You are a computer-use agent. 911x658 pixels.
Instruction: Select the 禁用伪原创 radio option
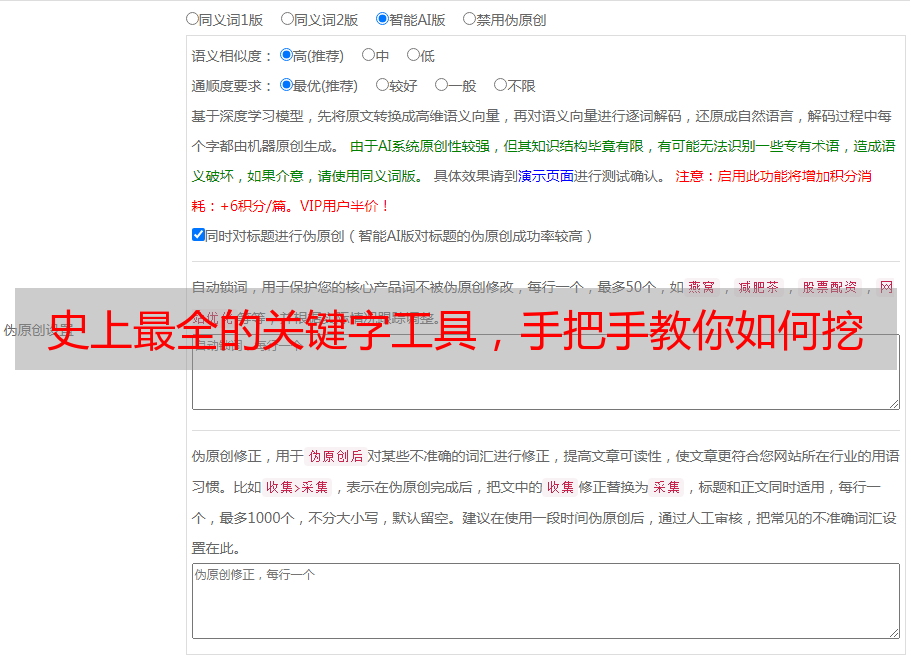(x=469, y=19)
